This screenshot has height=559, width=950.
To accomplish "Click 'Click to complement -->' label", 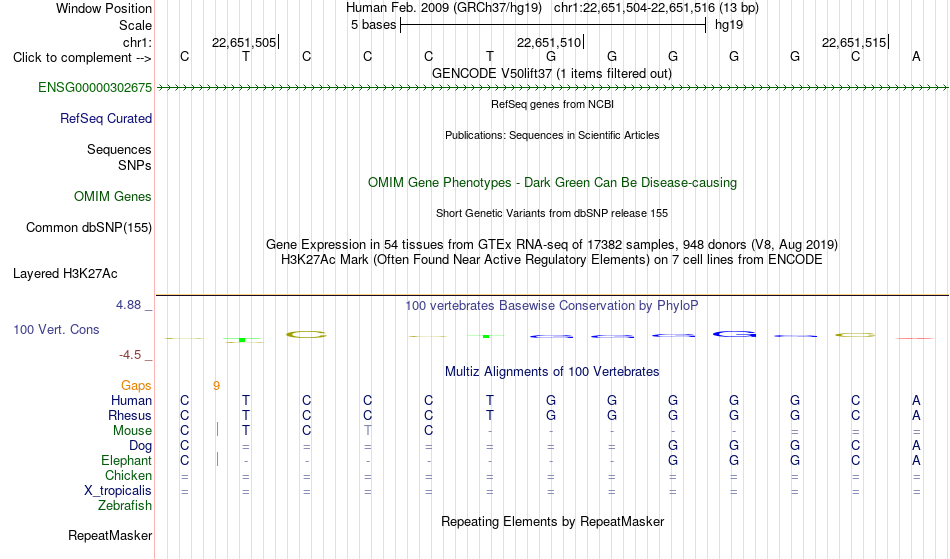I will click(82, 58).
